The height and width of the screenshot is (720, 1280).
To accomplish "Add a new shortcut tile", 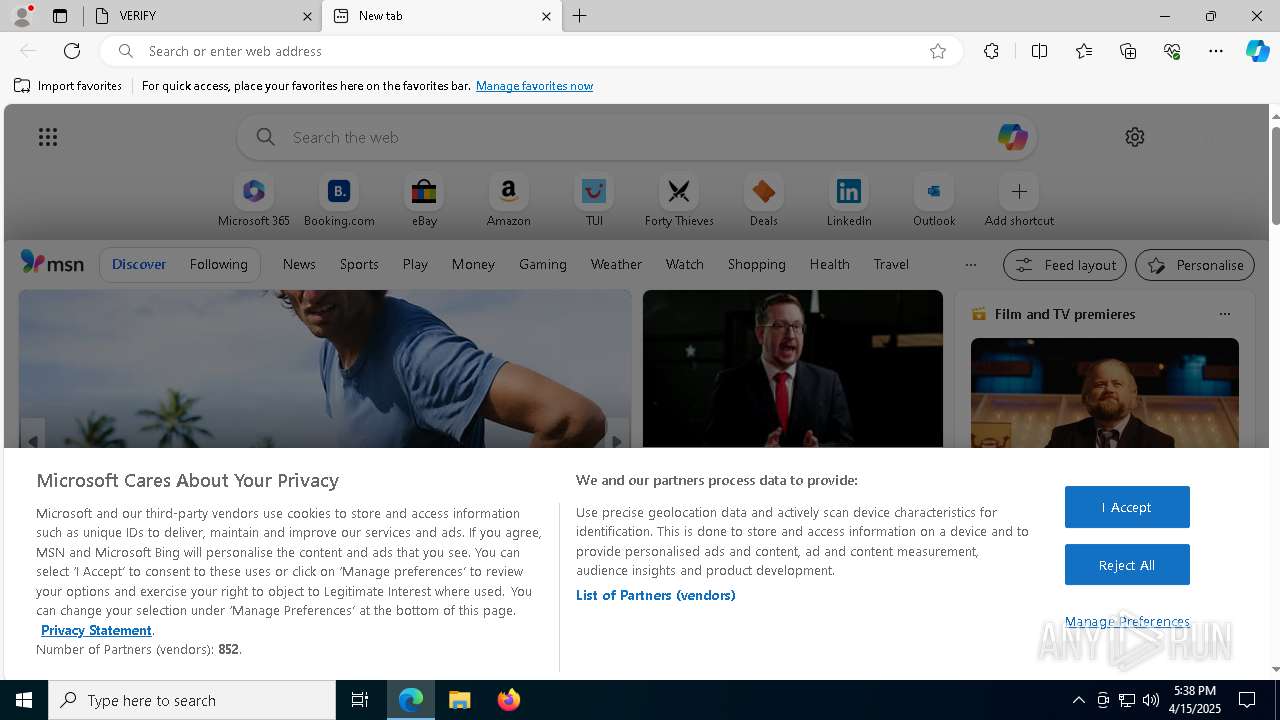I will (x=1019, y=201).
